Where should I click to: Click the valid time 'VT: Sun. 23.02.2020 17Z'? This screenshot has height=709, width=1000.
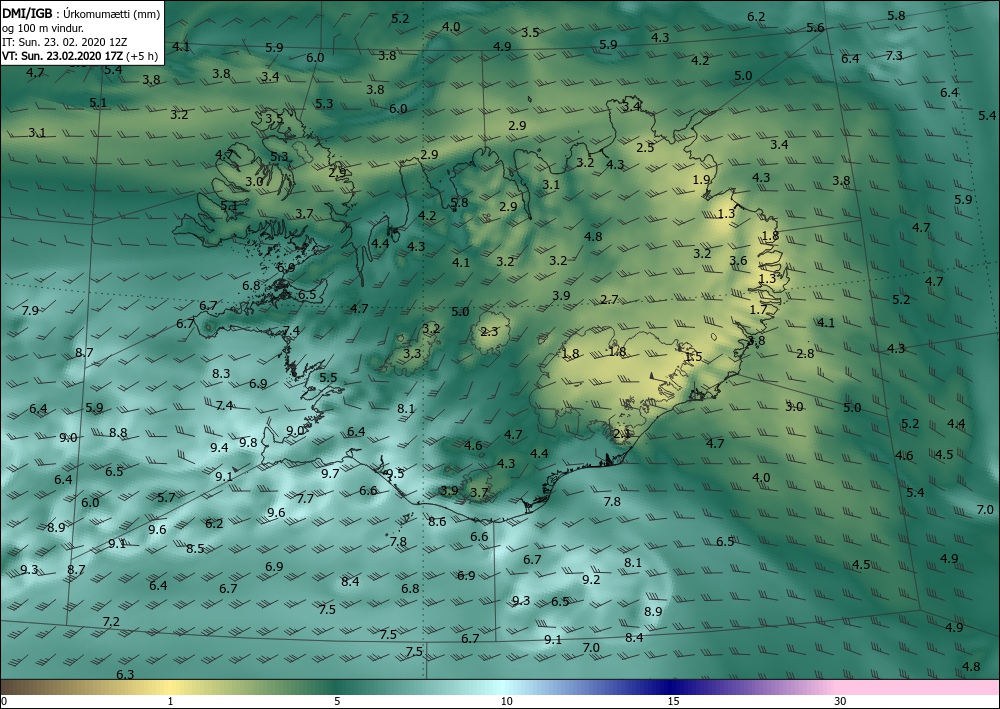(x=62, y=56)
